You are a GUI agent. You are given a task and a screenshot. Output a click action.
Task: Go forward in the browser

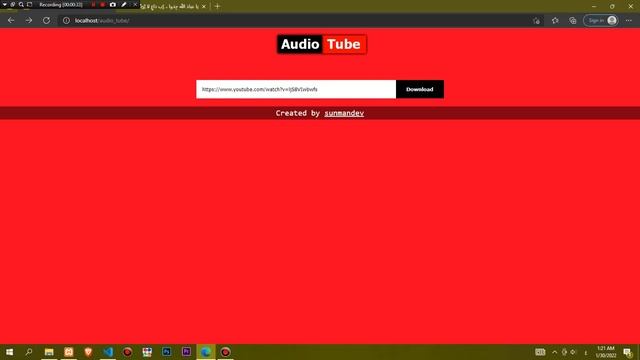(29, 20)
